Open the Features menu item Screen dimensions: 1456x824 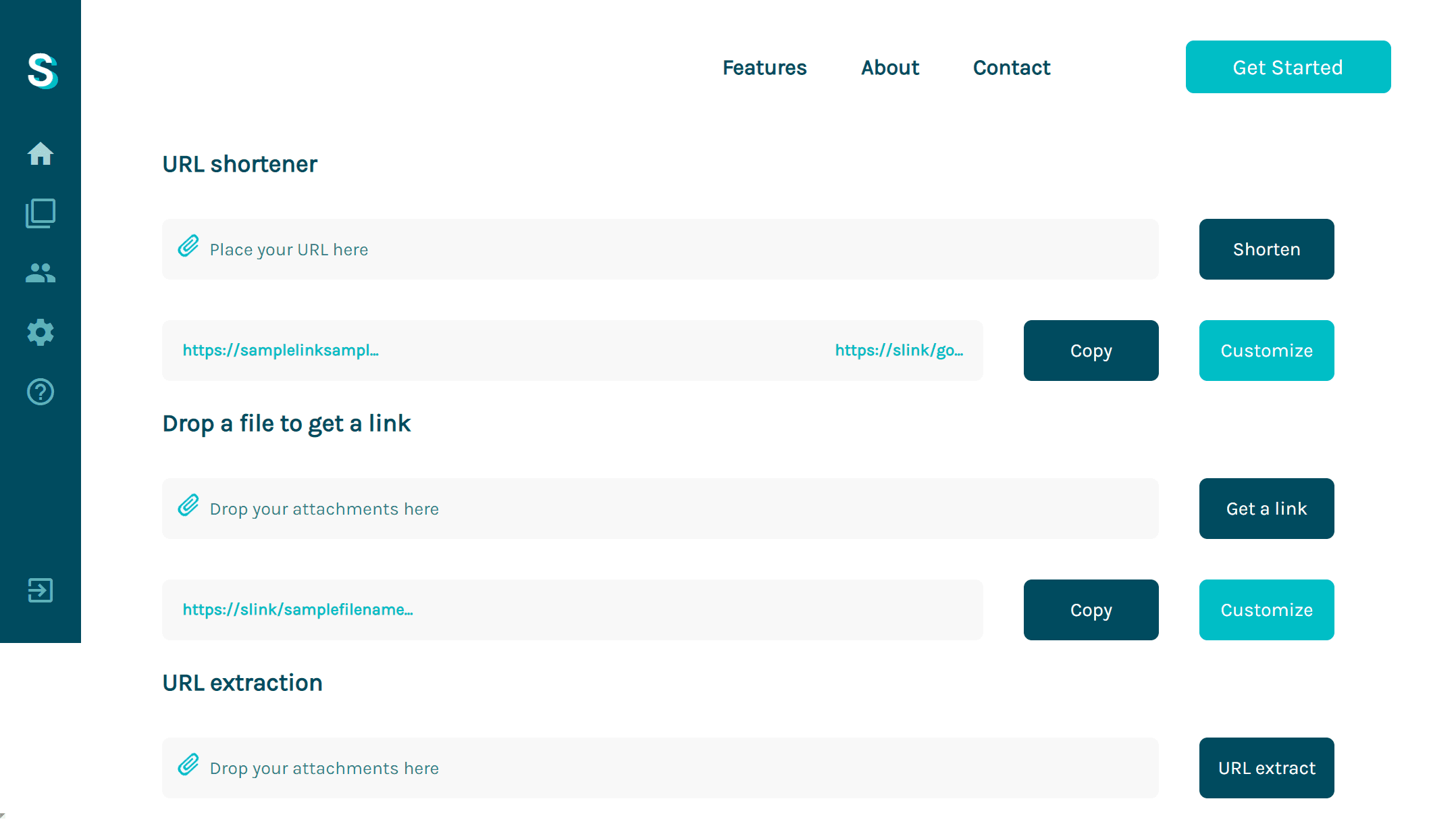pos(764,68)
